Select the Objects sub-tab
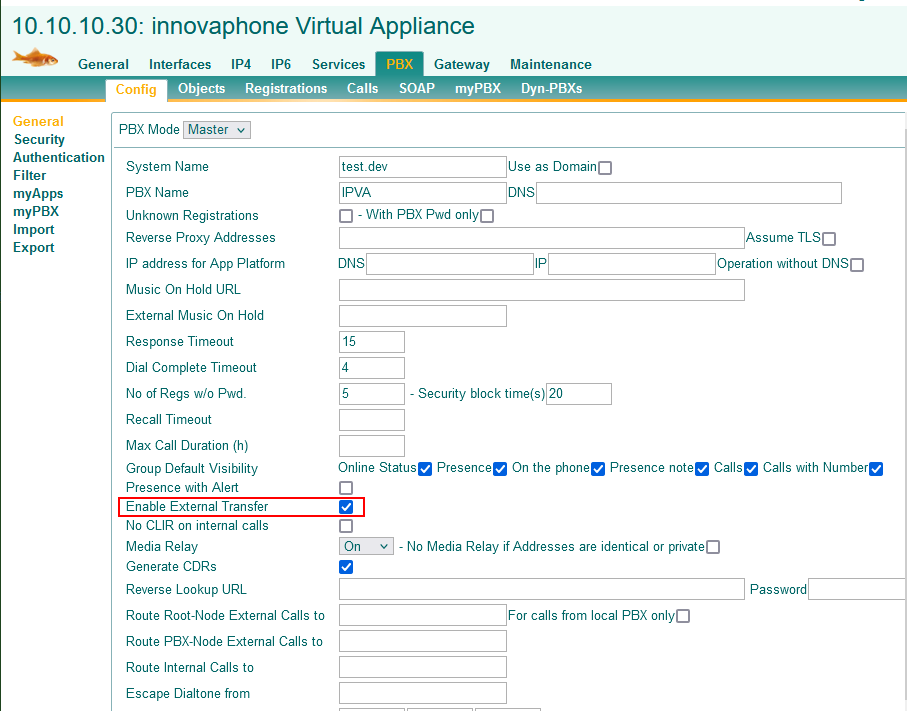Image resolution: width=907 pixels, height=711 pixels. pos(201,88)
